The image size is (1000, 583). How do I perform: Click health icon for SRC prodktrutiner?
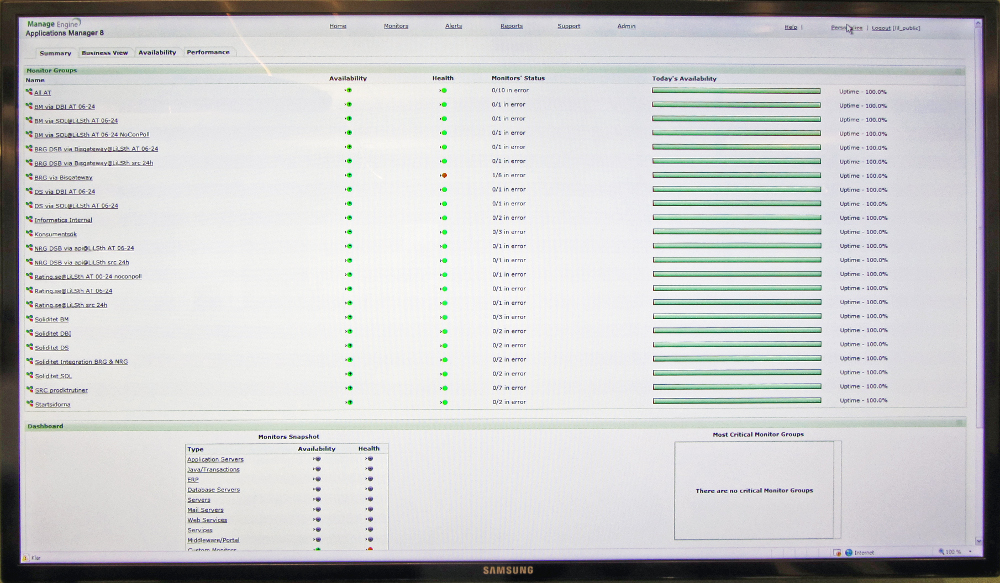[x=444, y=388]
